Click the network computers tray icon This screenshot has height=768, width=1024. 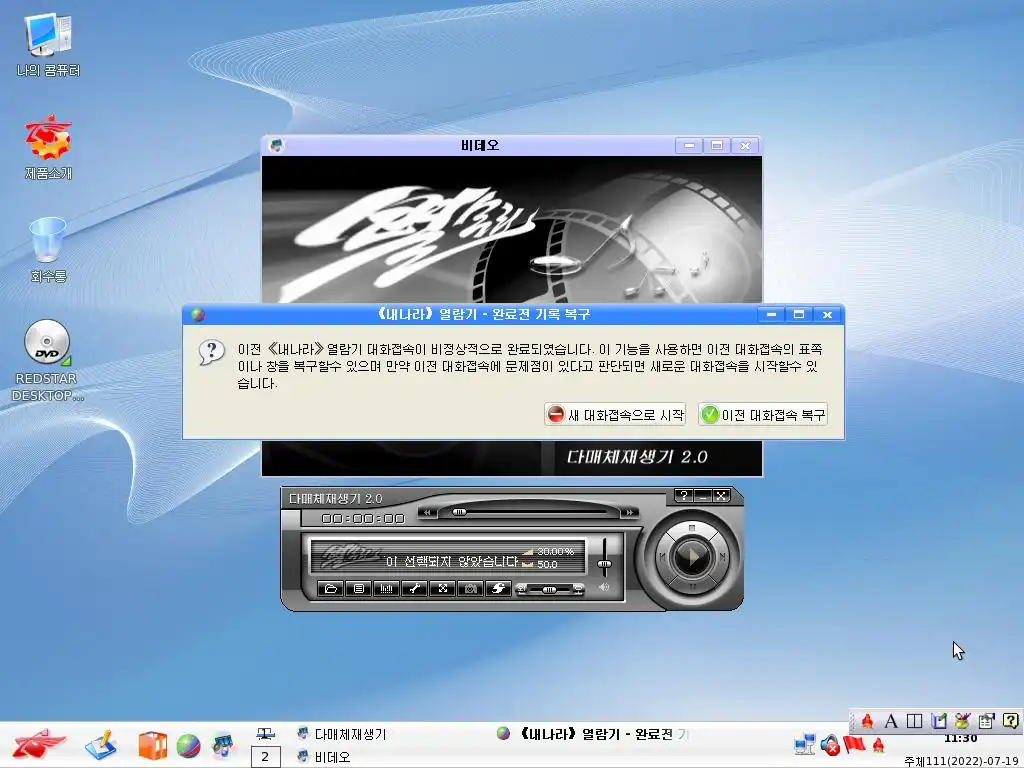coord(805,744)
